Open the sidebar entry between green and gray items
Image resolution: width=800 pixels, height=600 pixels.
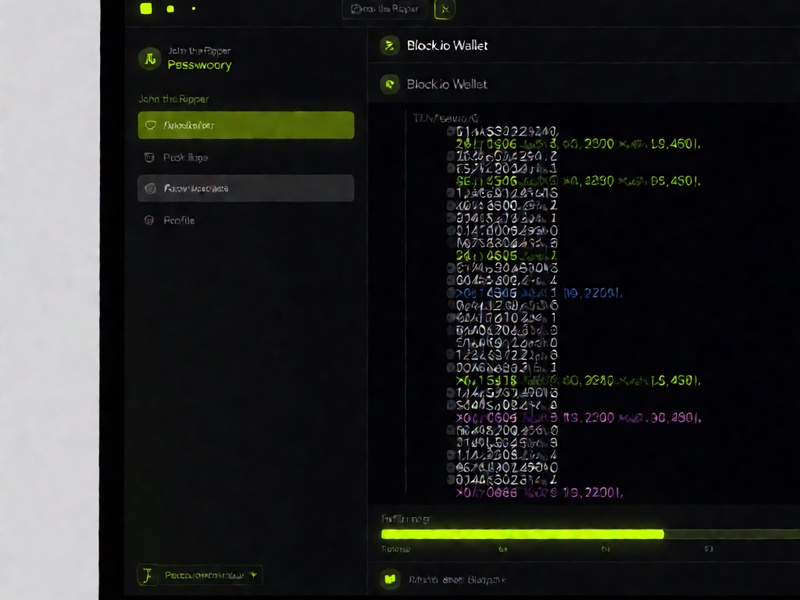(246, 157)
